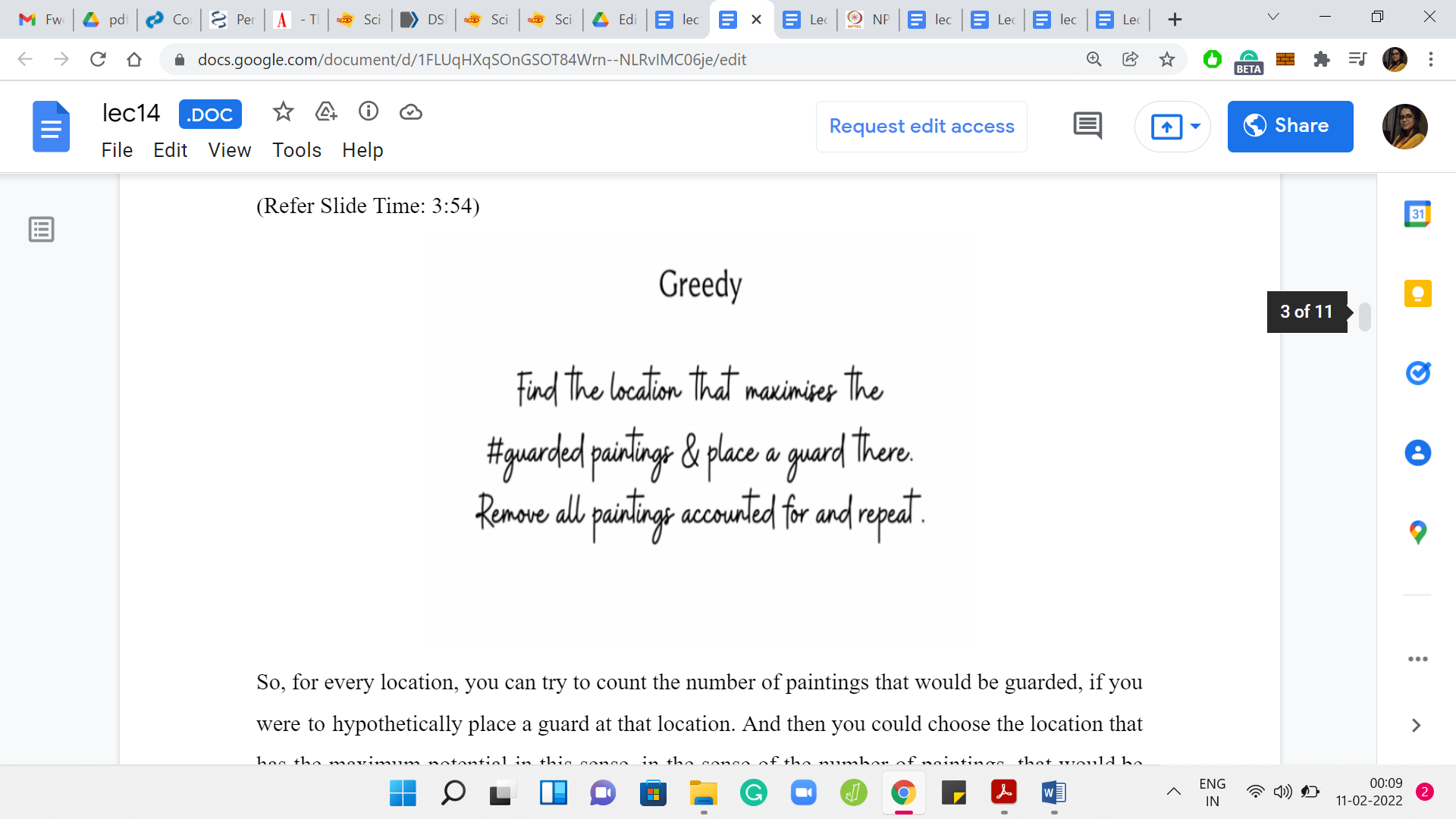Open the comment history icon
The width and height of the screenshot is (1456, 819).
tap(1087, 126)
